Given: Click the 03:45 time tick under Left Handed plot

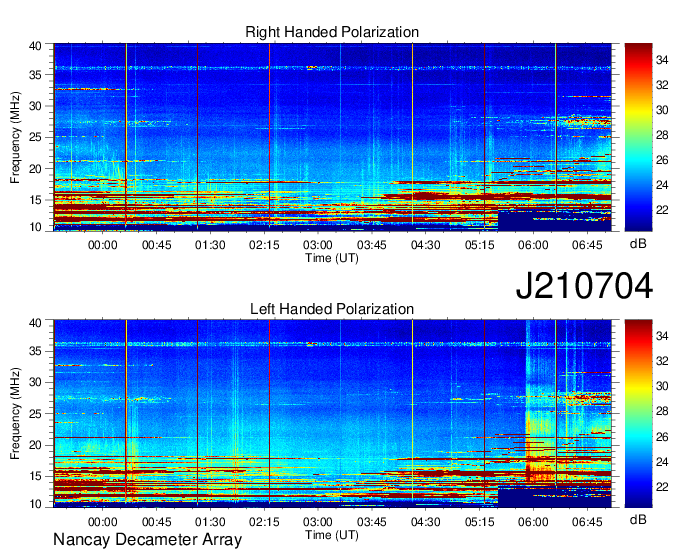Looking at the screenshot, I should click(372, 522).
